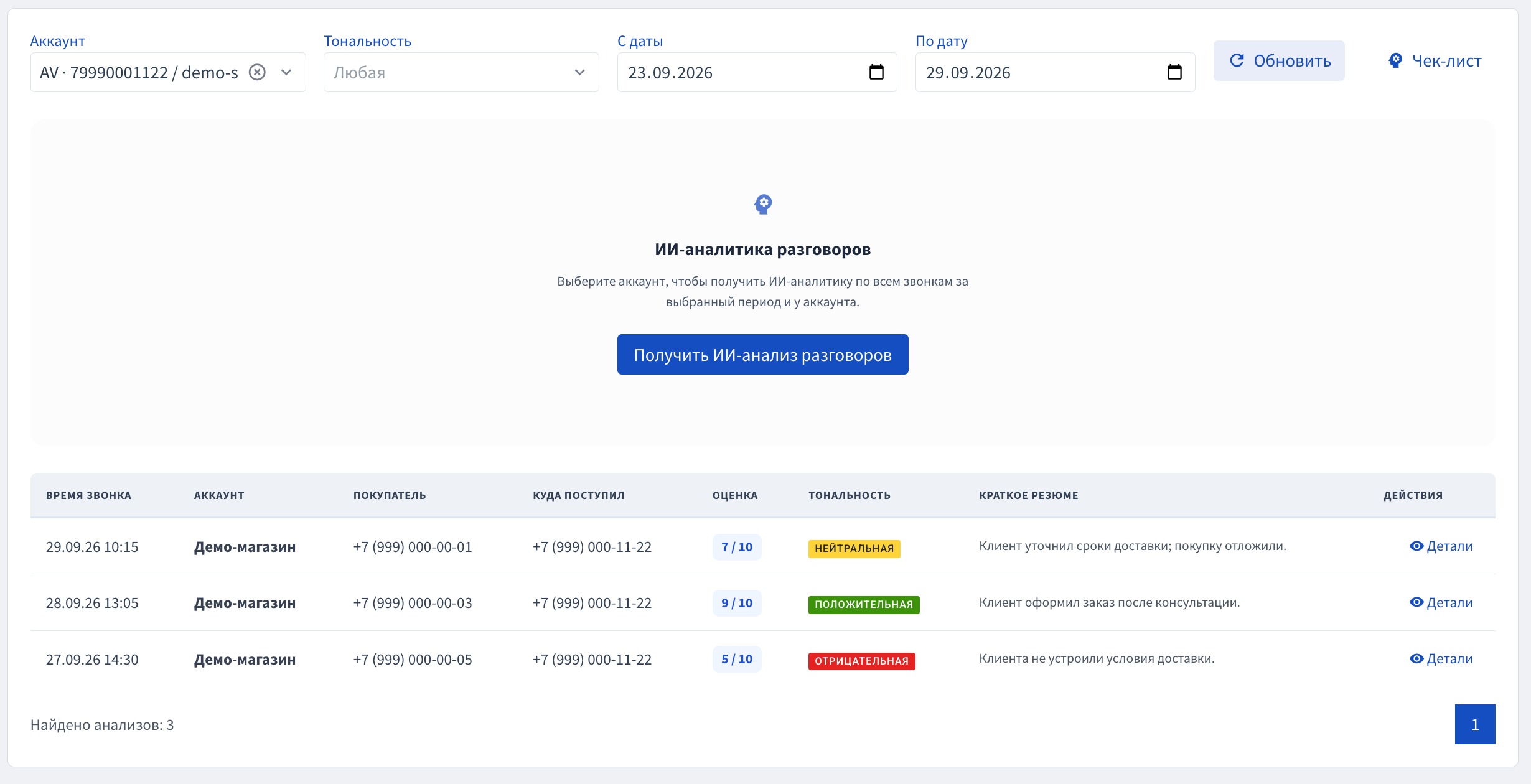The image size is (1531, 784).
Task: Open Детали for the 28.09.26 13:05 call
Action: point(1441,602)
